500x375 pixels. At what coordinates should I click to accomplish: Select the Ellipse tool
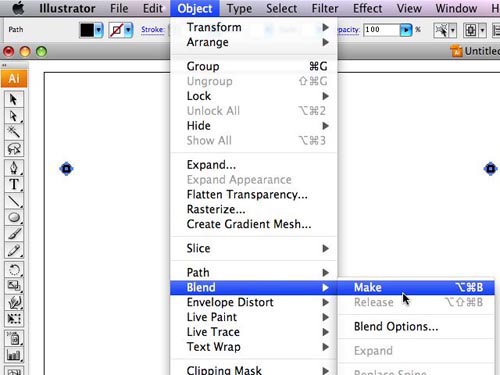click(14, 217)
